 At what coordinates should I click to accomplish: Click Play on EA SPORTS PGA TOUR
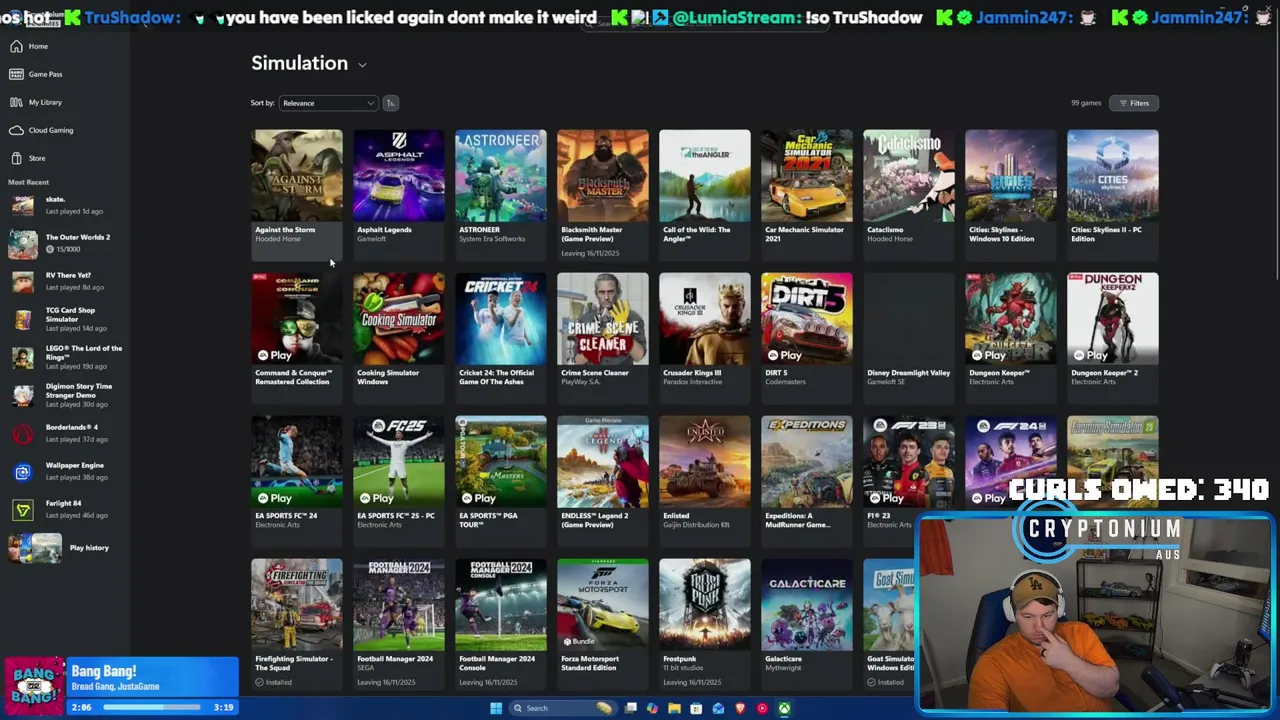pyautogui.click(x=478, y=498)
